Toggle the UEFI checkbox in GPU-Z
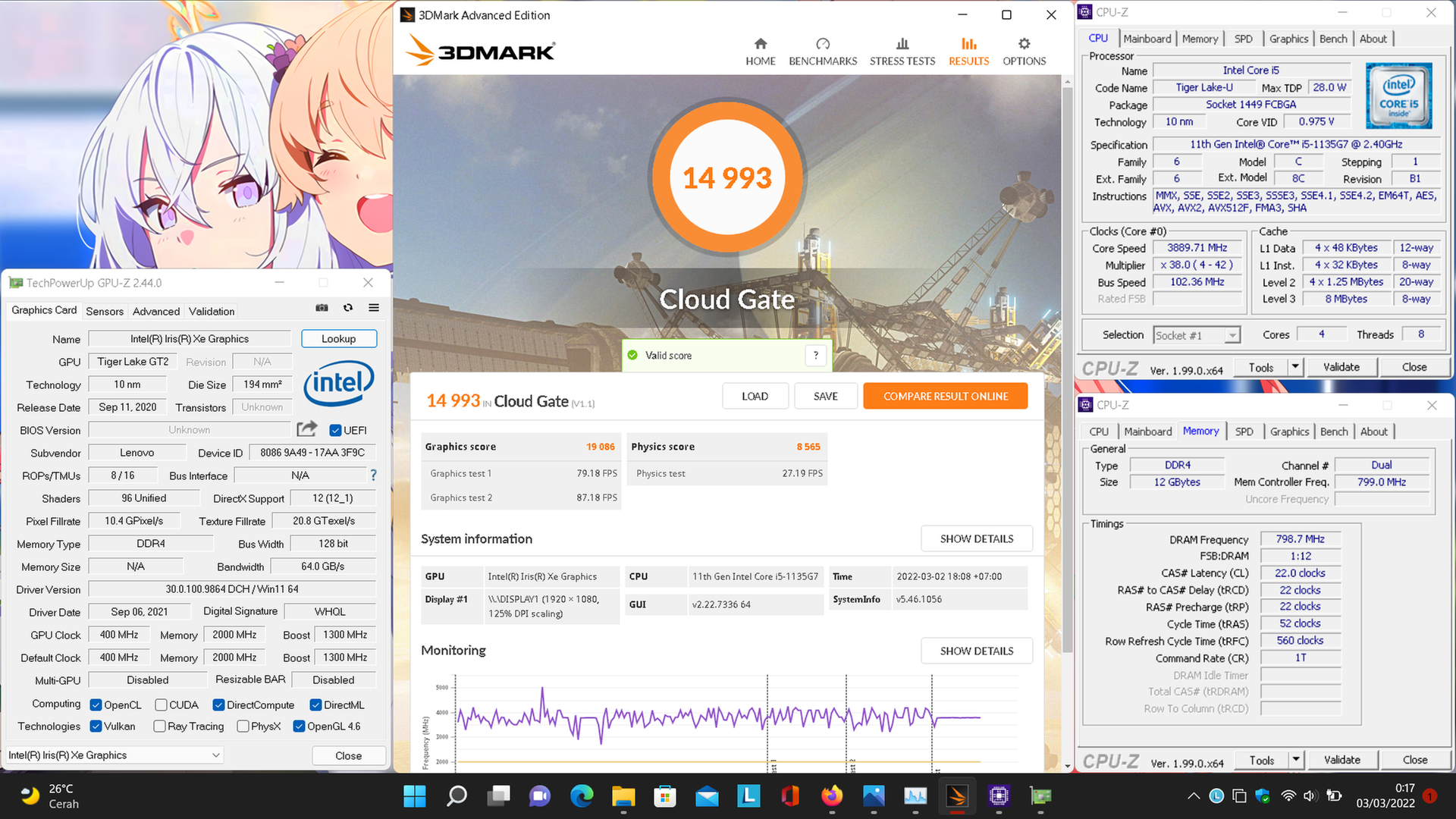The width and height of the screenshot is (1456, 819). [335, 430]
